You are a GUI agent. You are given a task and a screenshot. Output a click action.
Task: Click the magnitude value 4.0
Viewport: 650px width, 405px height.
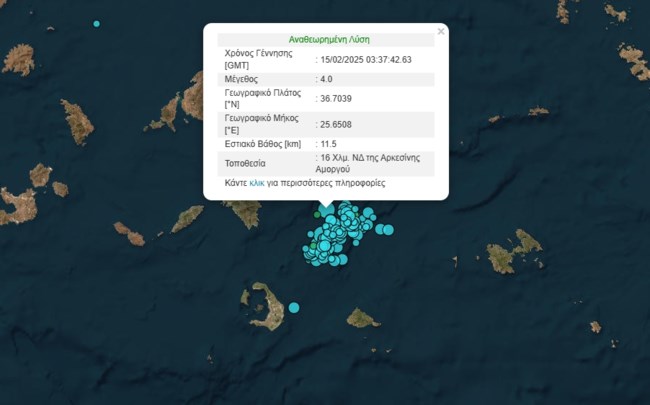click(x=326, y=79)
